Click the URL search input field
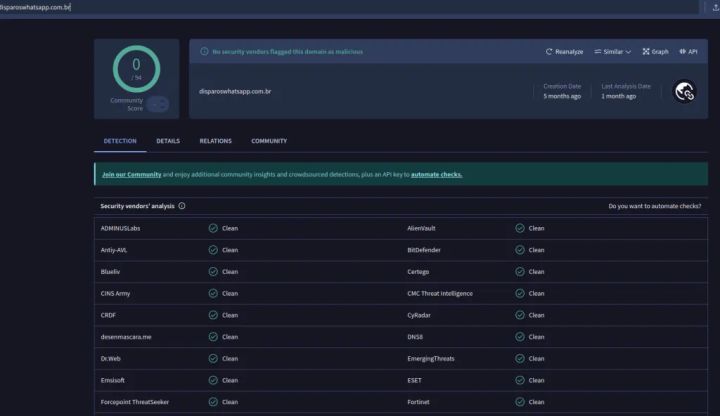 pos(349,7)
